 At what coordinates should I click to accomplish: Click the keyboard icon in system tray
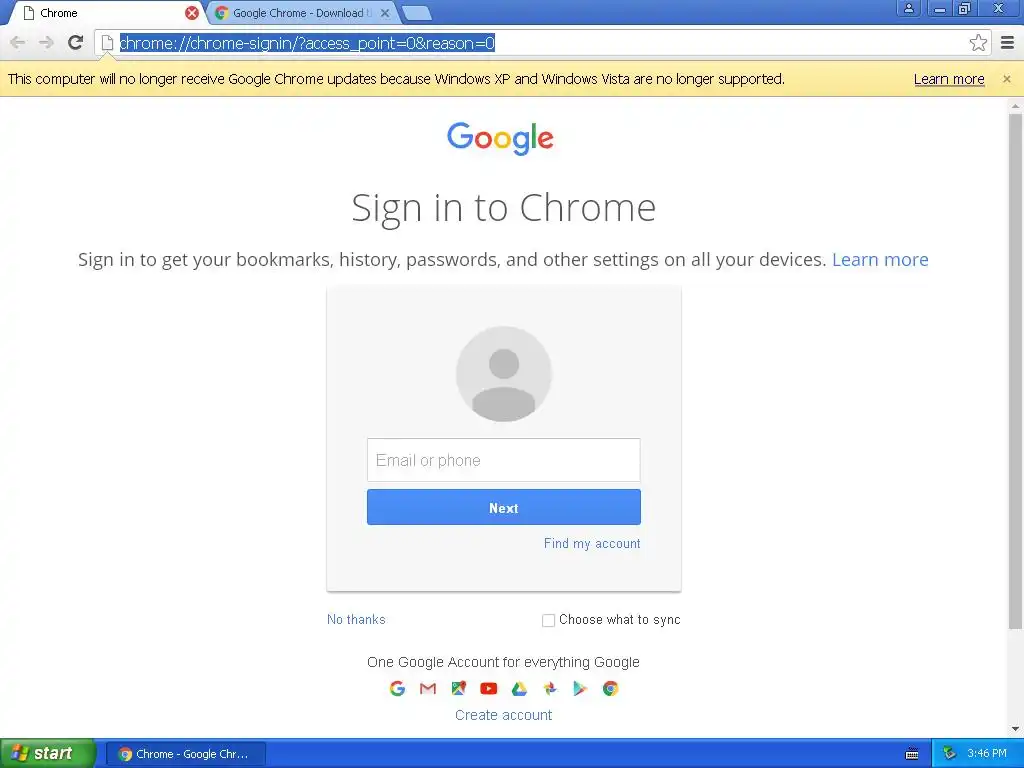[x=912, y=754]
